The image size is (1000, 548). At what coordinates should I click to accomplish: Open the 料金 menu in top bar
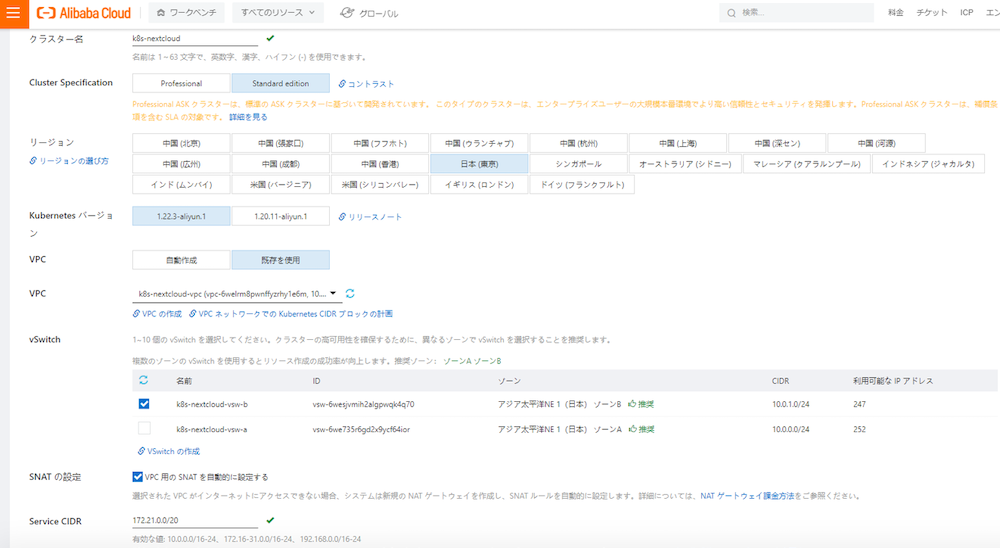pos(895,13)
